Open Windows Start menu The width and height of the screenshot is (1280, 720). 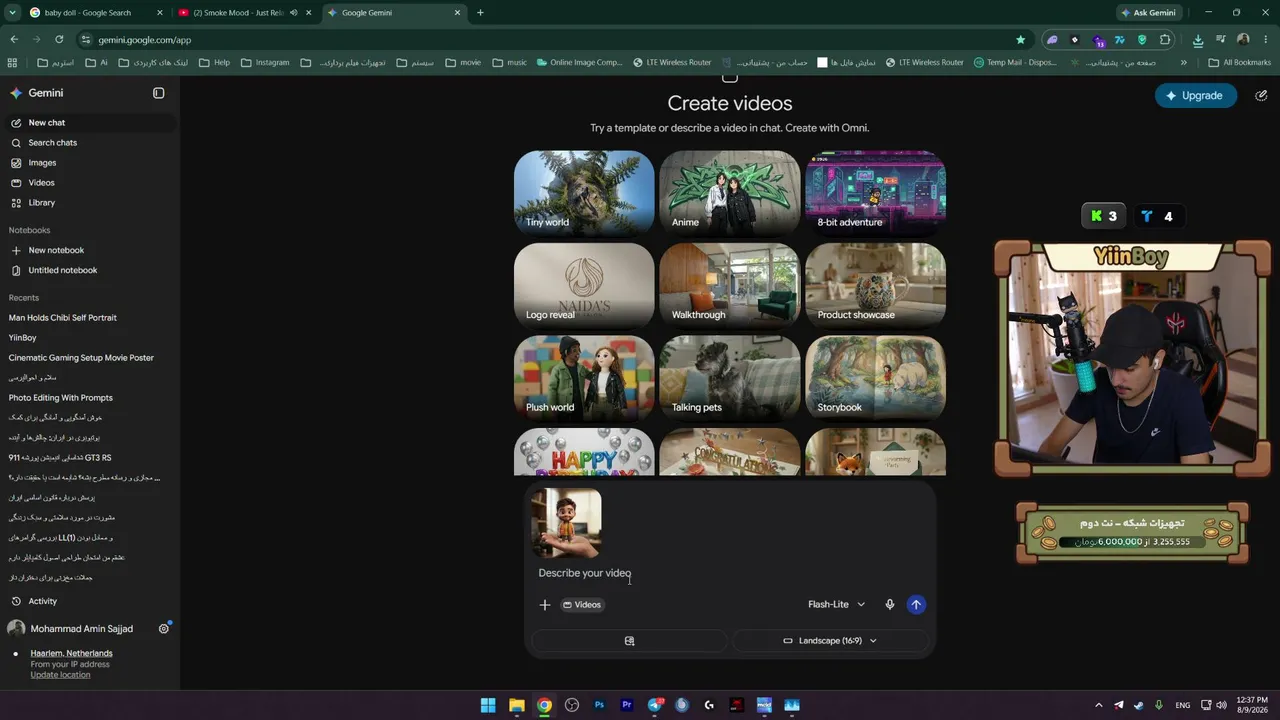click(x=488, y=705)
